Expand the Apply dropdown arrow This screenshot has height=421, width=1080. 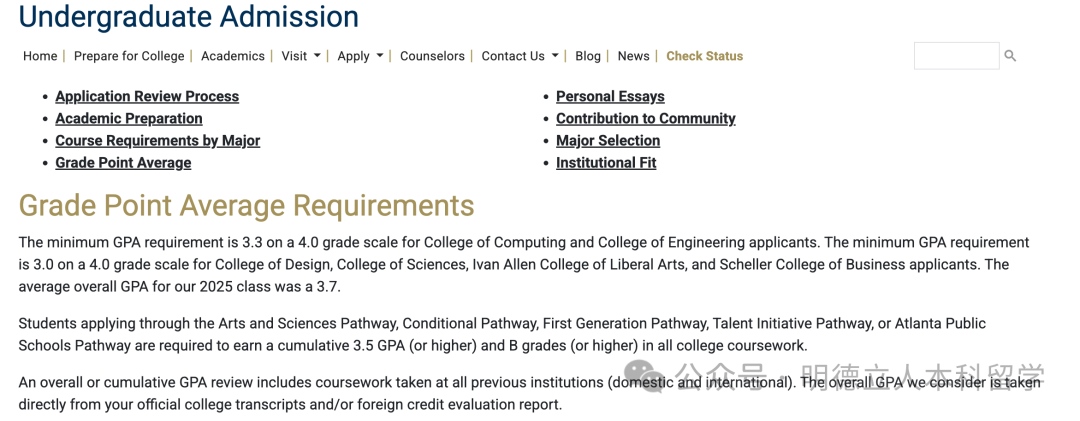(380, 56)
